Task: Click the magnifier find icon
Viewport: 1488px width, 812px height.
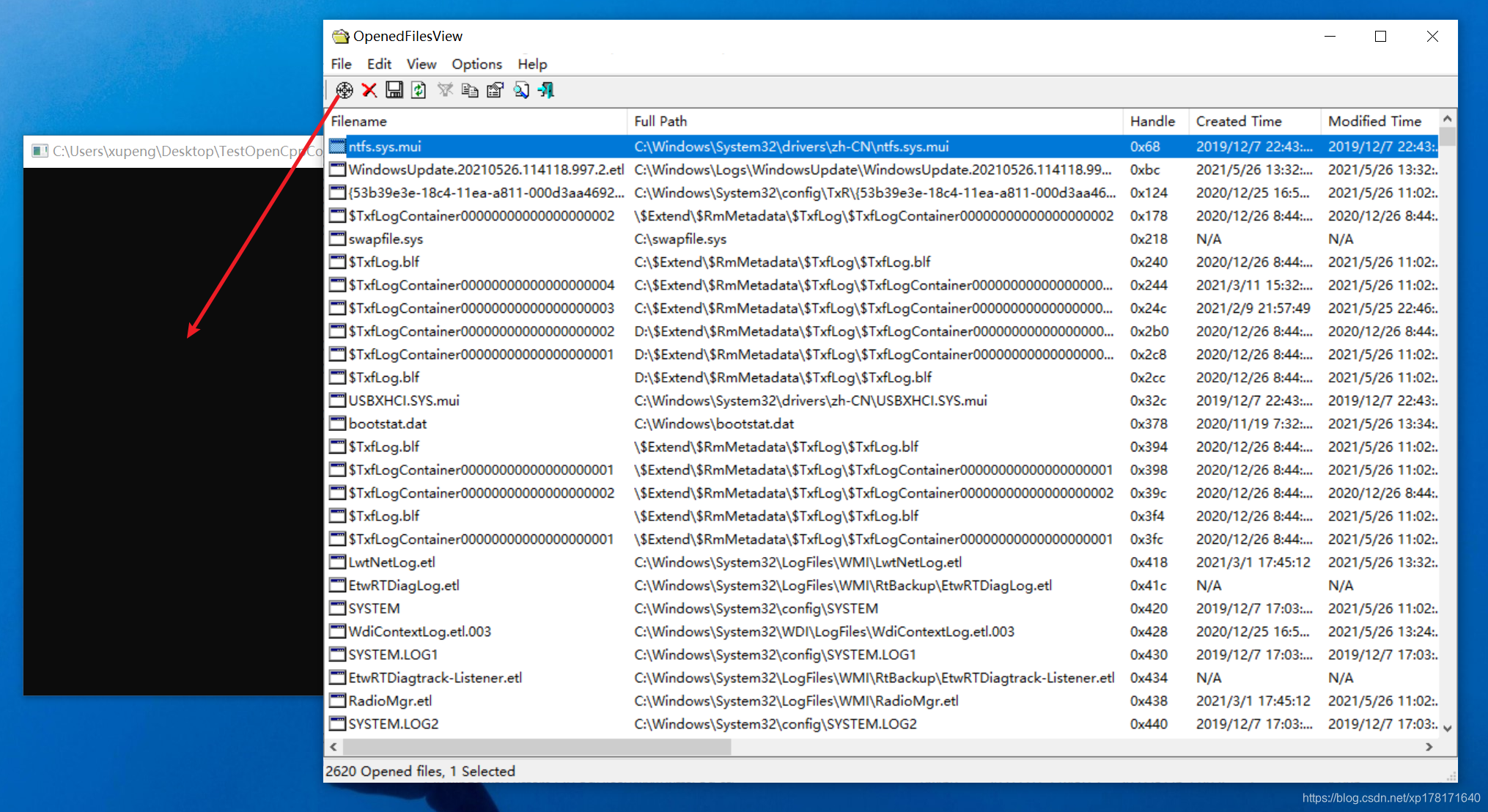Action: 520,90
